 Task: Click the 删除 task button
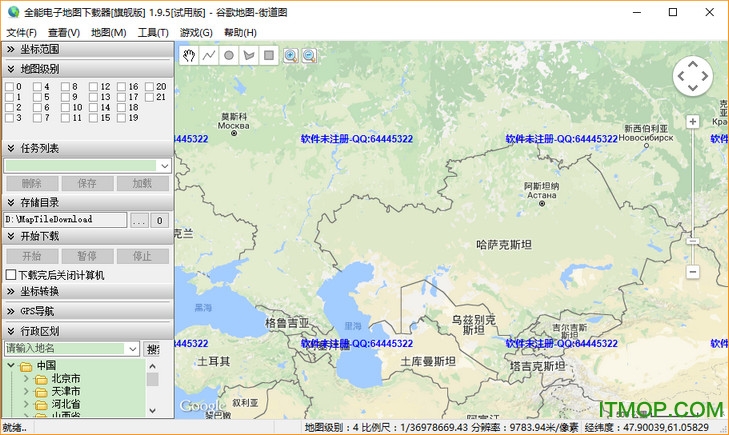(32, 184)
